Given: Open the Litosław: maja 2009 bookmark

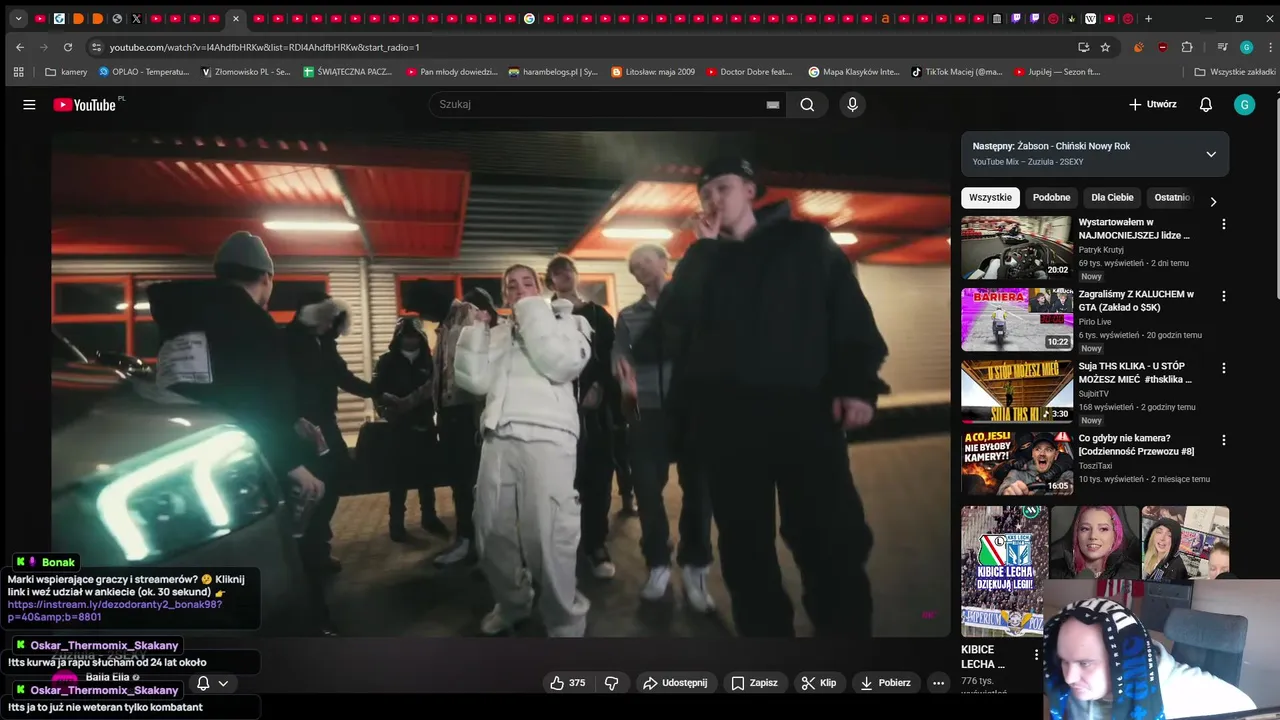Looking at the screenshot, I should (653, 72).
